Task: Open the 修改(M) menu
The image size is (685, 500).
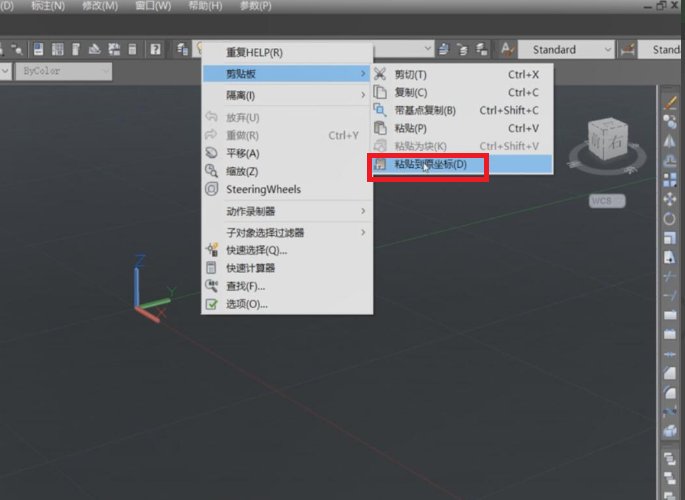Action: 100,6
